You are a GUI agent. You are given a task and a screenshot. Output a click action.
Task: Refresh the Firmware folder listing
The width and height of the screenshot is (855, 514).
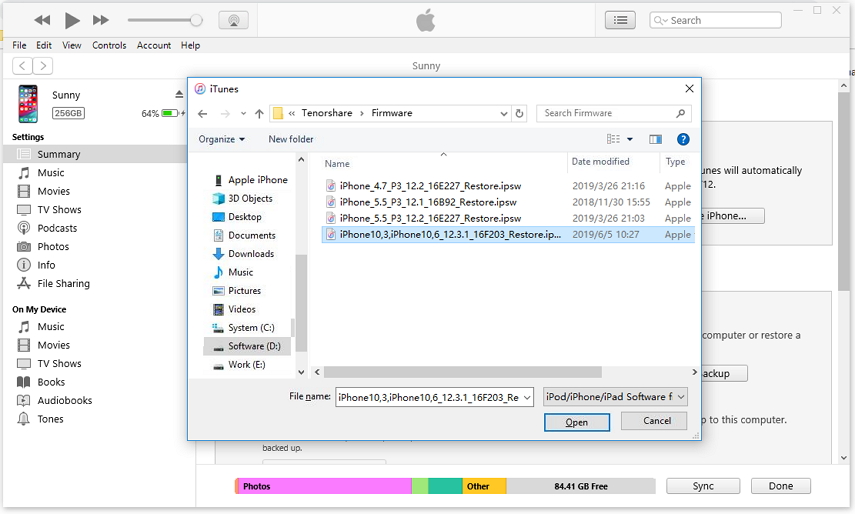[519, 114]
